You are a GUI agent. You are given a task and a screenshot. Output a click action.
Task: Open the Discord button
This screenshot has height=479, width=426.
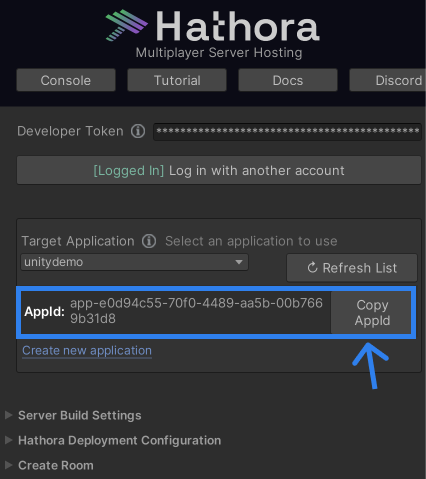click(x=388, y=80)
